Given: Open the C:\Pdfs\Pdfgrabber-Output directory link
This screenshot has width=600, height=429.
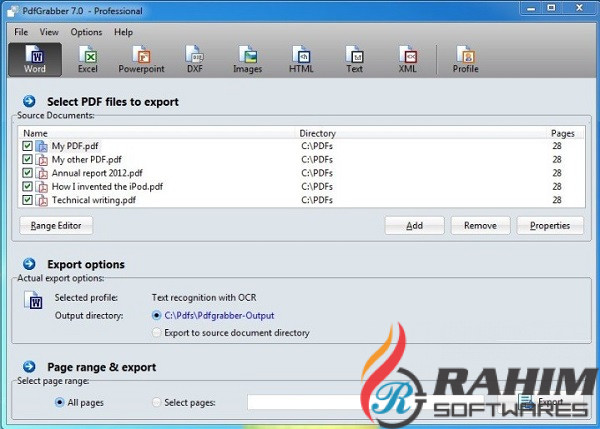Looking at the screenshot, I should coord(219,316).
